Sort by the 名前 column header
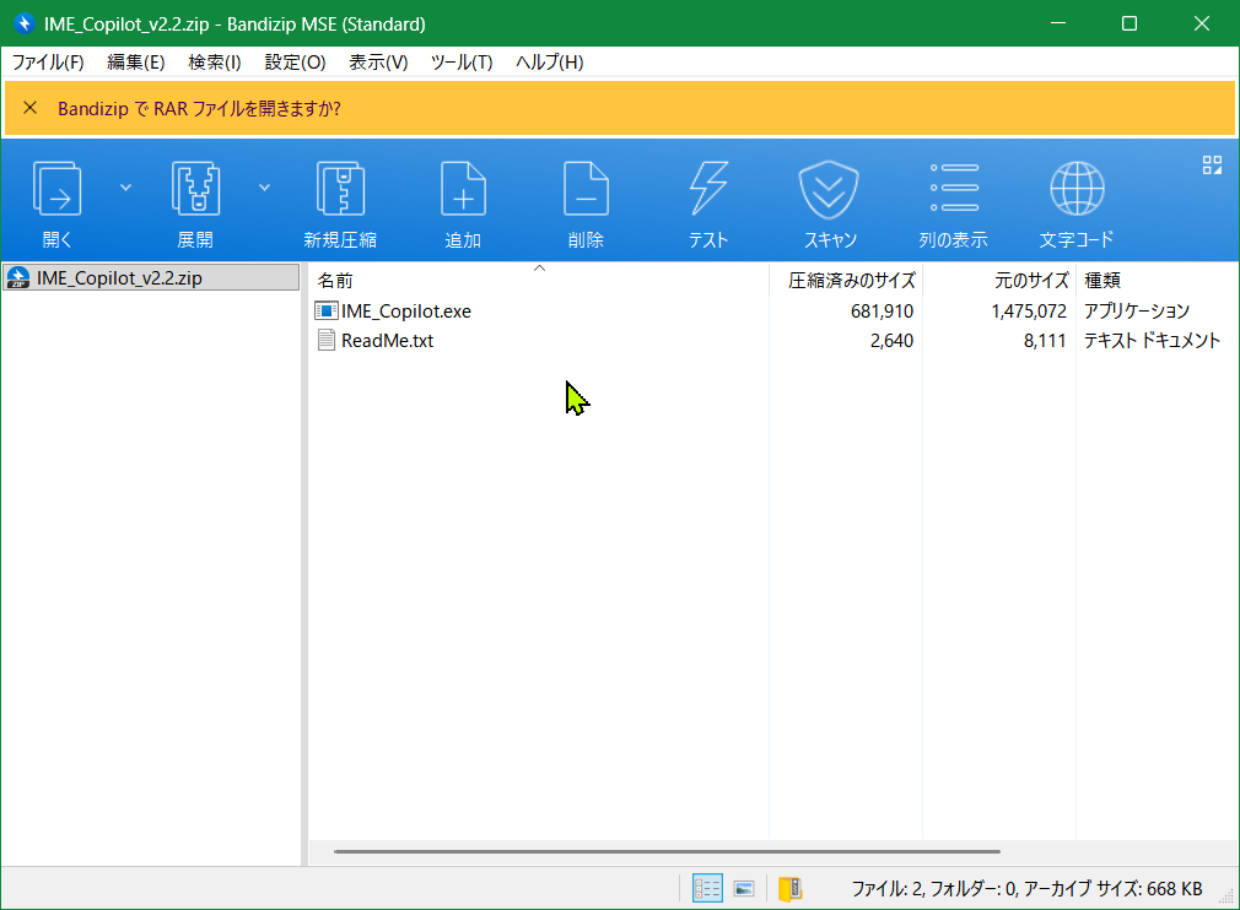This screenshot has height=910, width=1240. [336, 281]
